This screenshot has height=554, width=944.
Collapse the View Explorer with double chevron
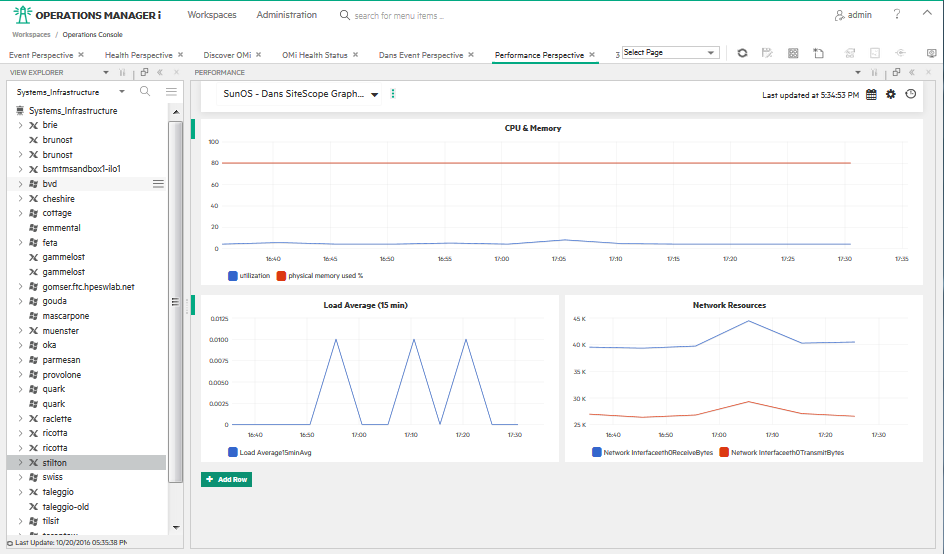160,72
